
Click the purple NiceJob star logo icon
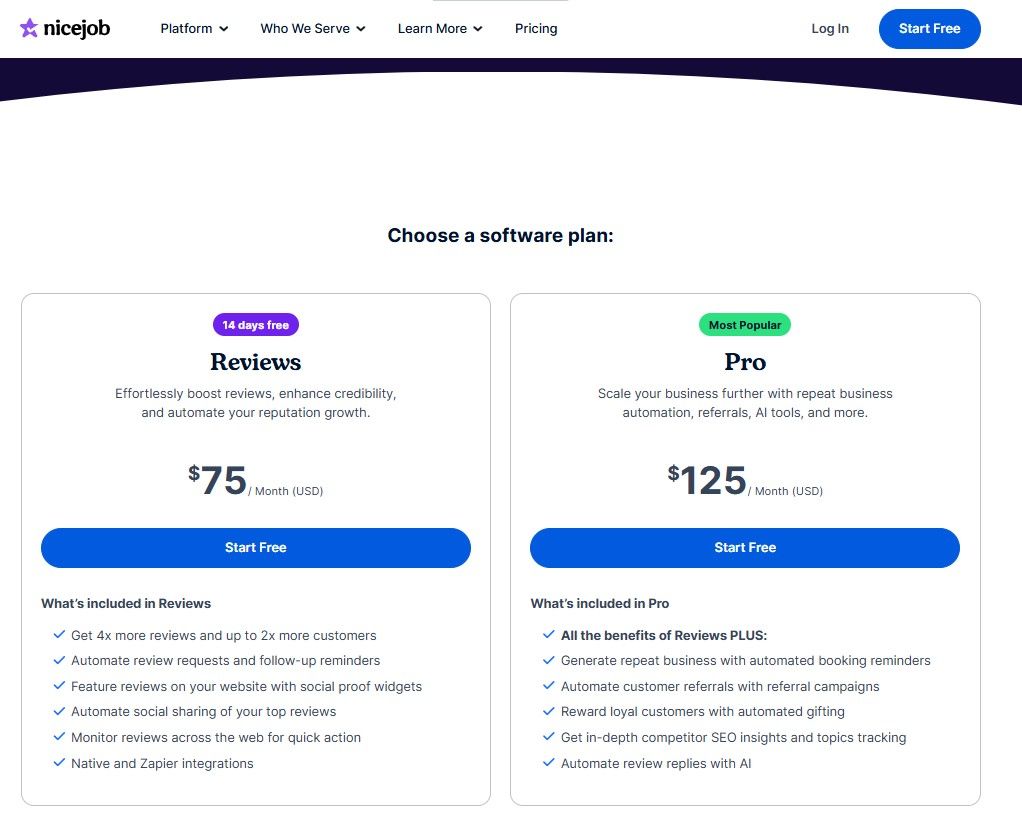click(28, 28)
